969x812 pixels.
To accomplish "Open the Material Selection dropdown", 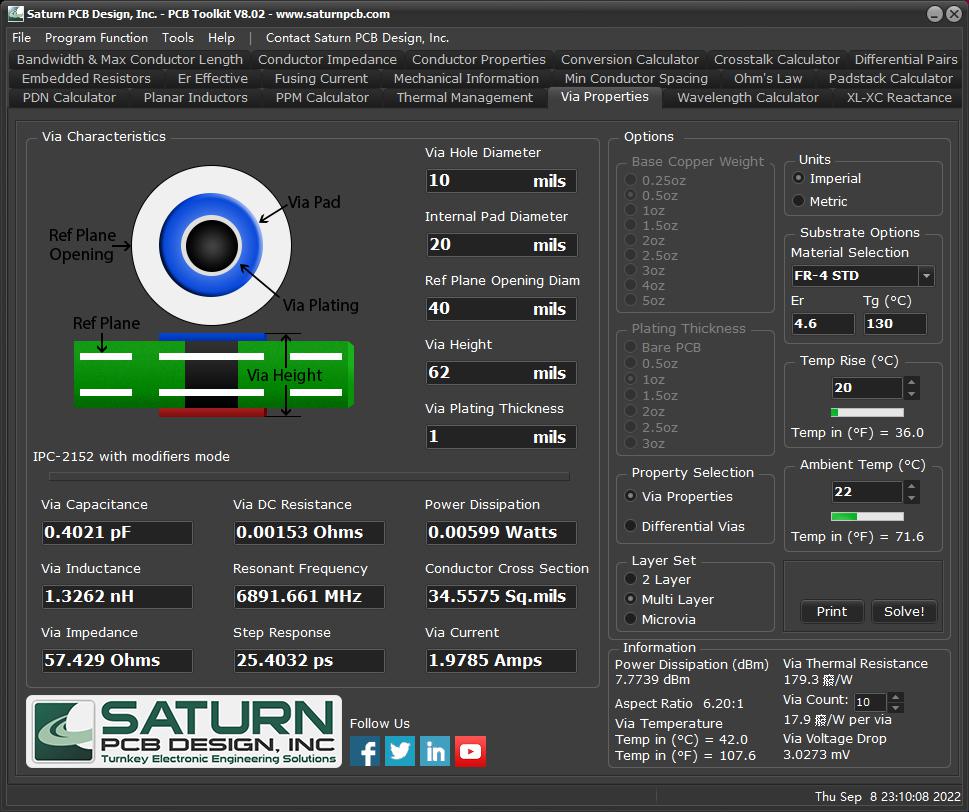I will (926, 276).
